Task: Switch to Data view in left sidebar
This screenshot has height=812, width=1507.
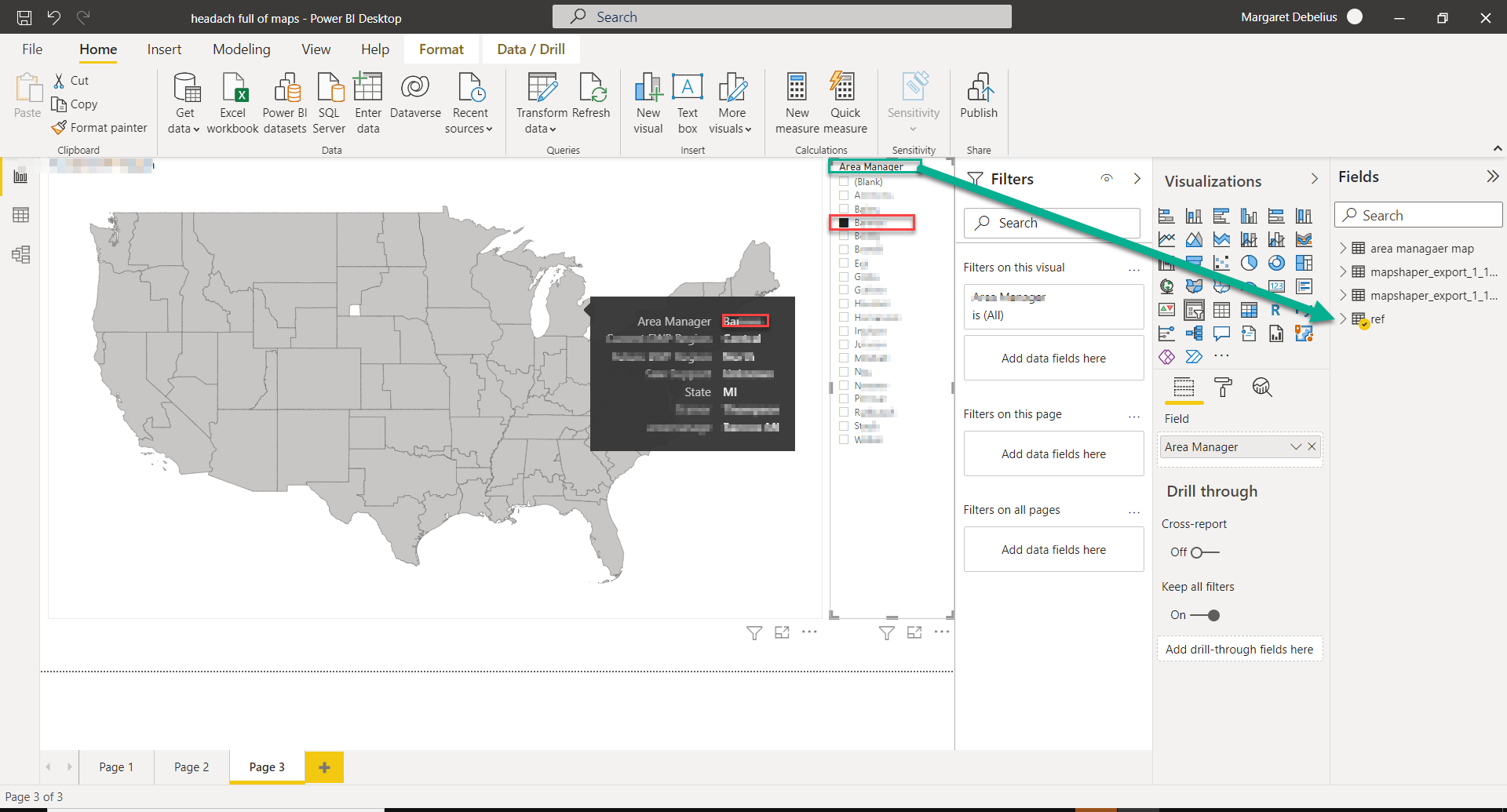Action: pos(21,215)
